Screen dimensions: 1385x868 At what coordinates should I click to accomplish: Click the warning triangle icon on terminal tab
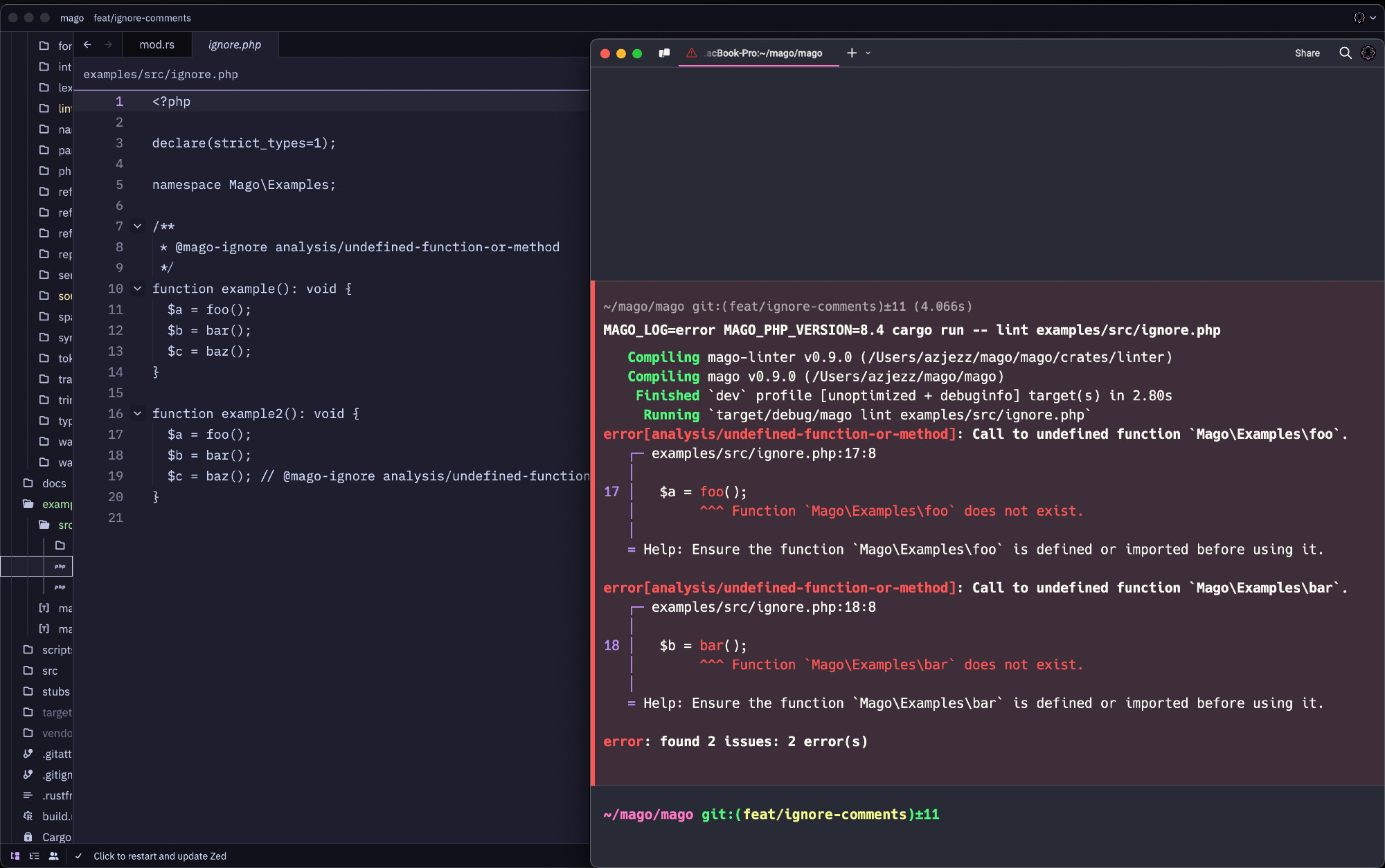pos(691,53)
